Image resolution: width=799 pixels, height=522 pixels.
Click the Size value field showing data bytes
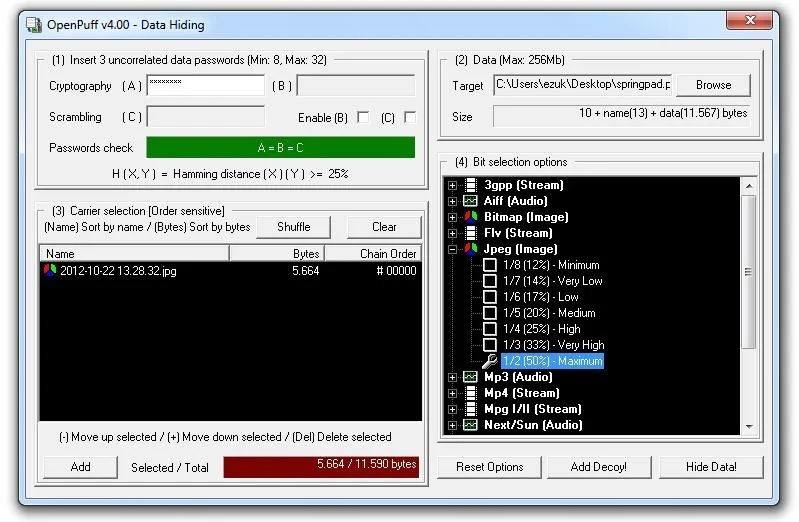point(621,116)
